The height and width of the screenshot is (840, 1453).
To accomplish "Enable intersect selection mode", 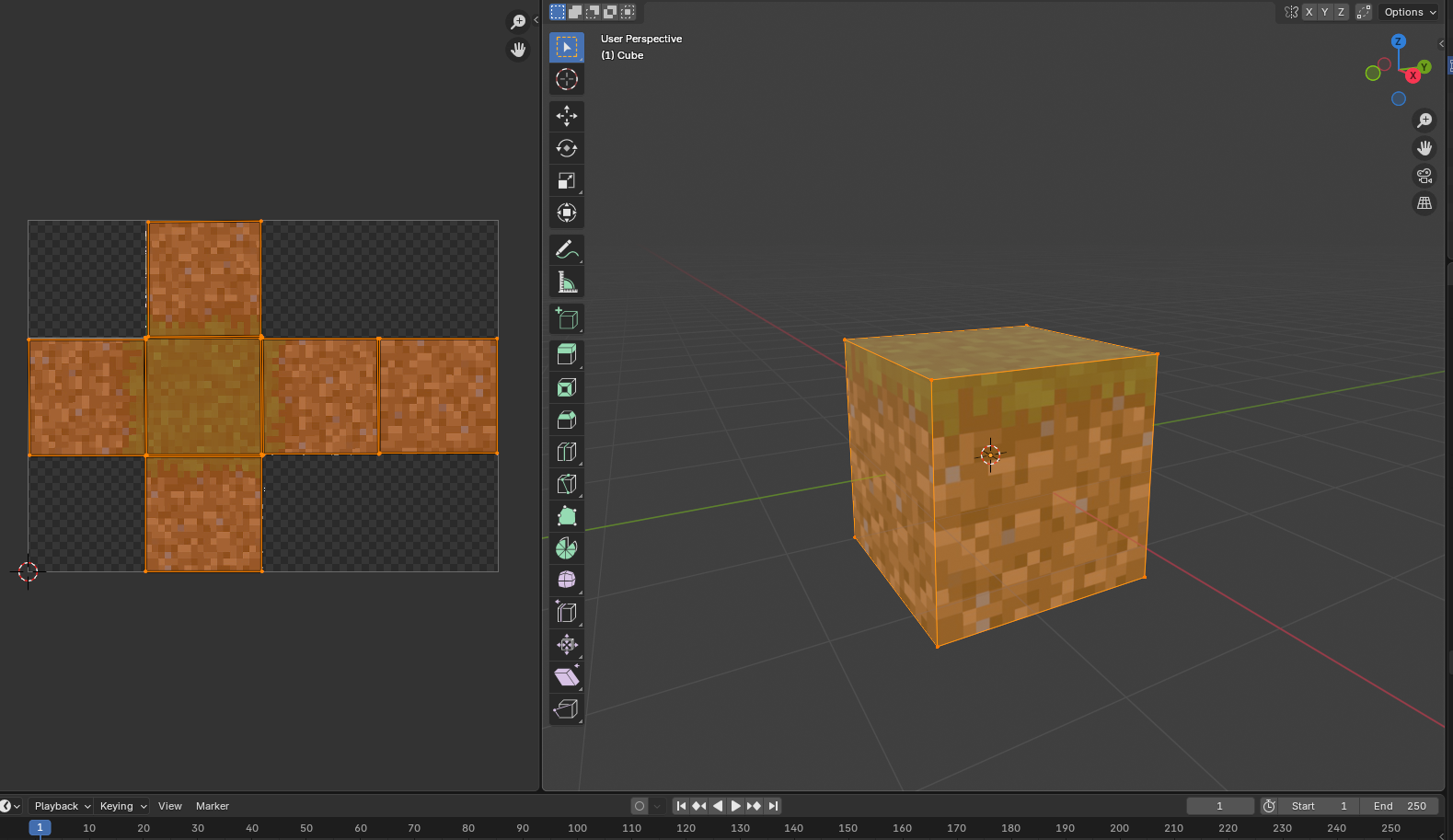I will (628, 12).
